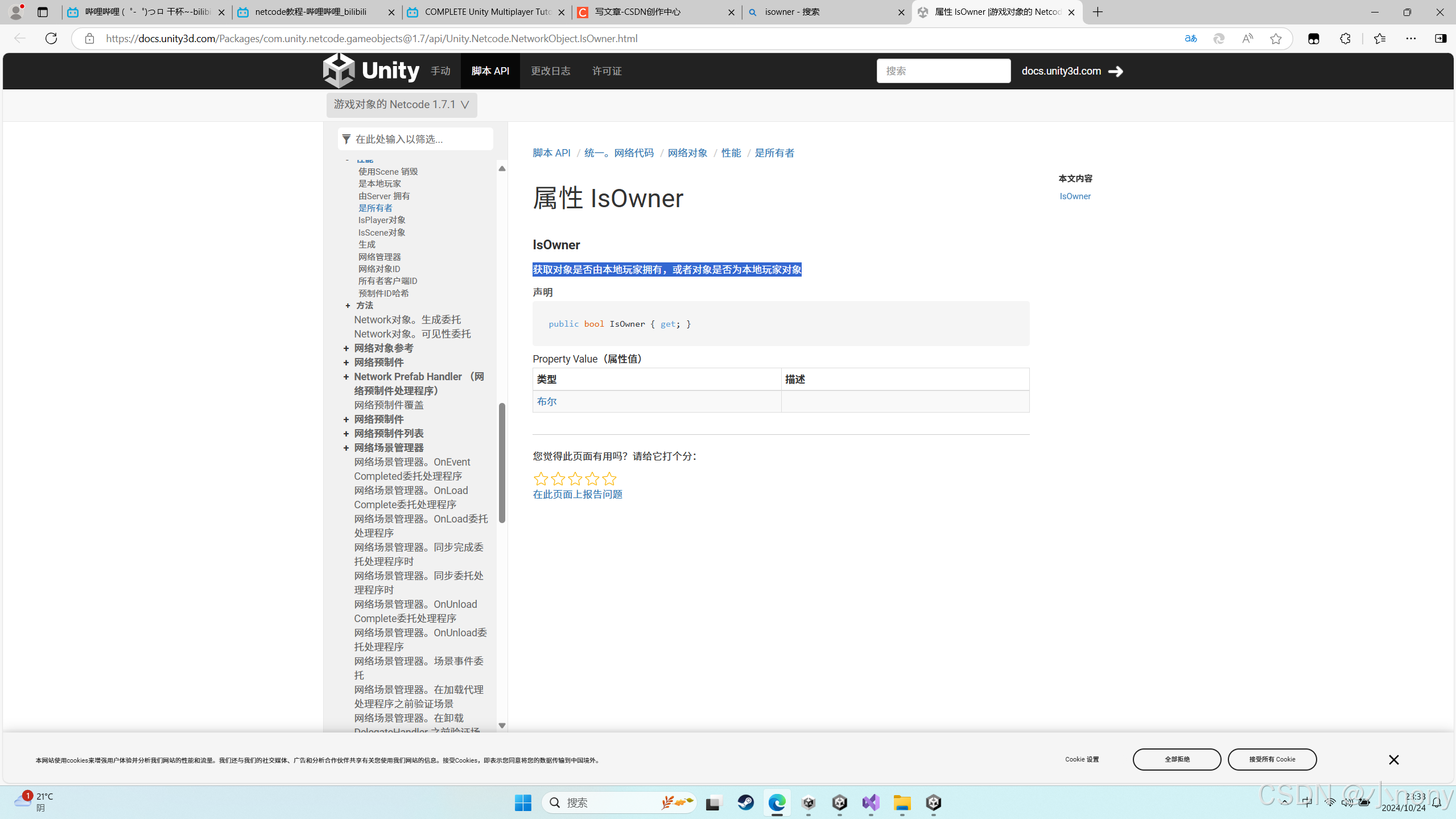Switch to the 手动 navigation tab
The width and height of the screenshot is (1456, 819).
(439, 71)
